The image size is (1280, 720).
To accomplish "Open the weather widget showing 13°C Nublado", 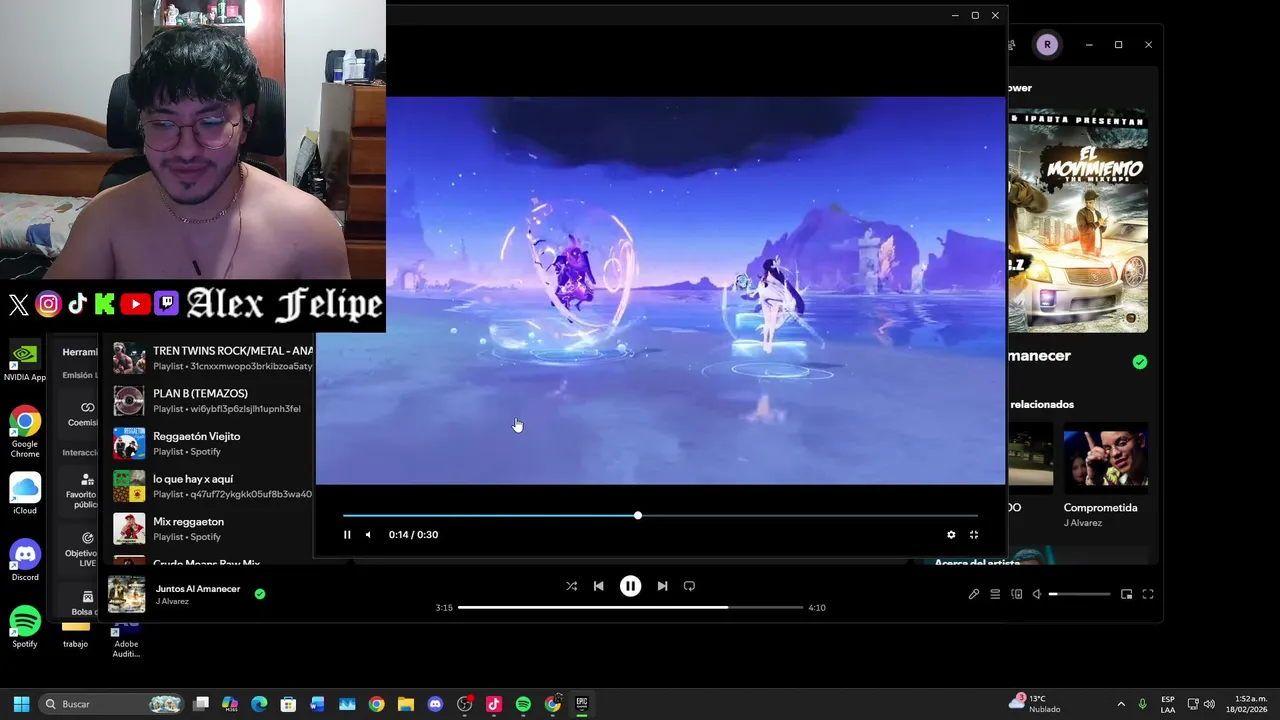I will (1035, 704).
